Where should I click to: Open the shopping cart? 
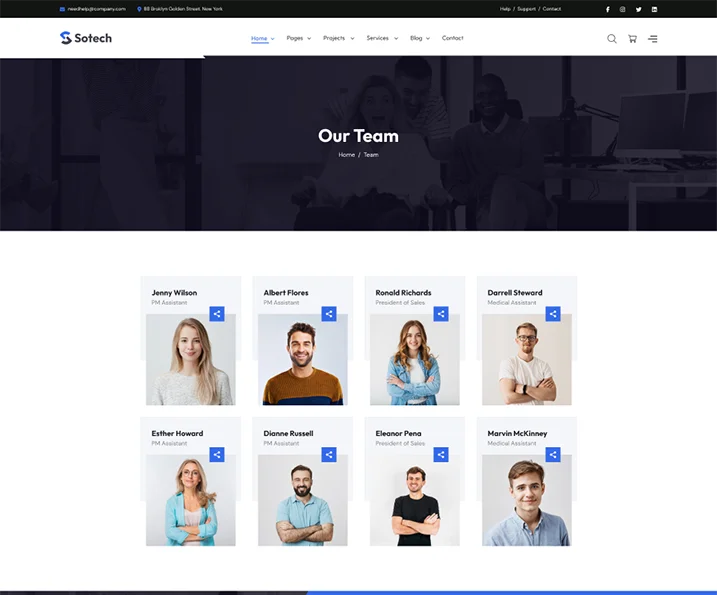click(x=632, y=39)
